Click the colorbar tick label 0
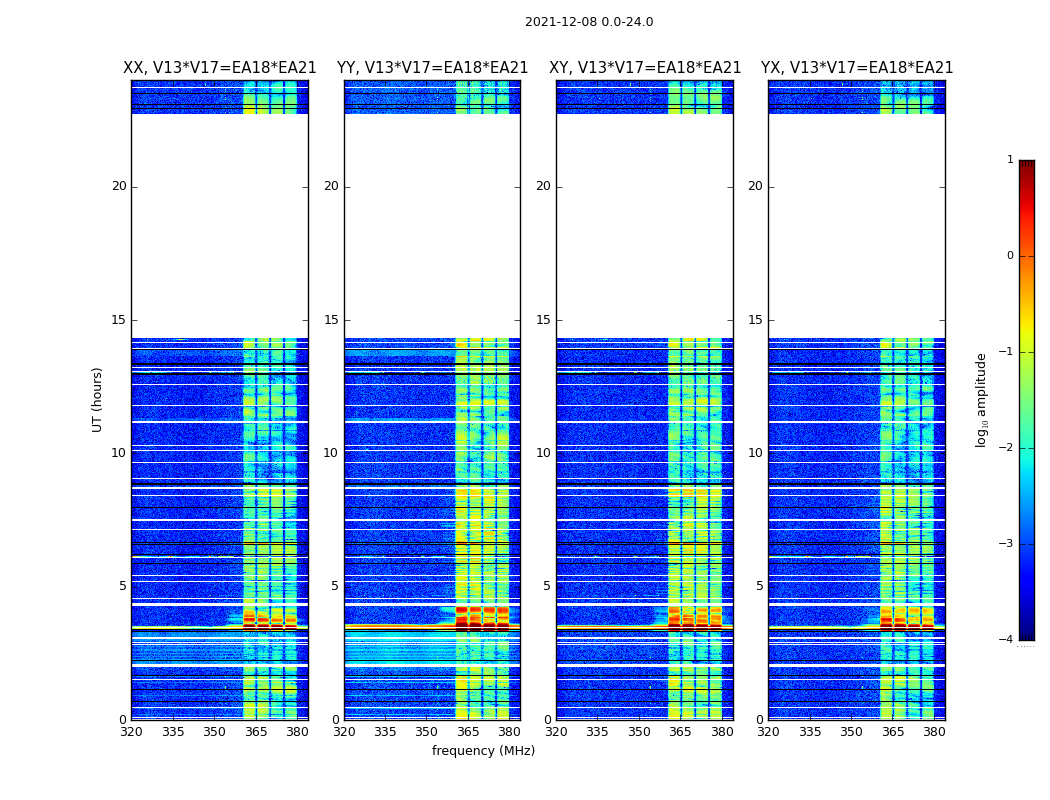 click(1009, 256)
